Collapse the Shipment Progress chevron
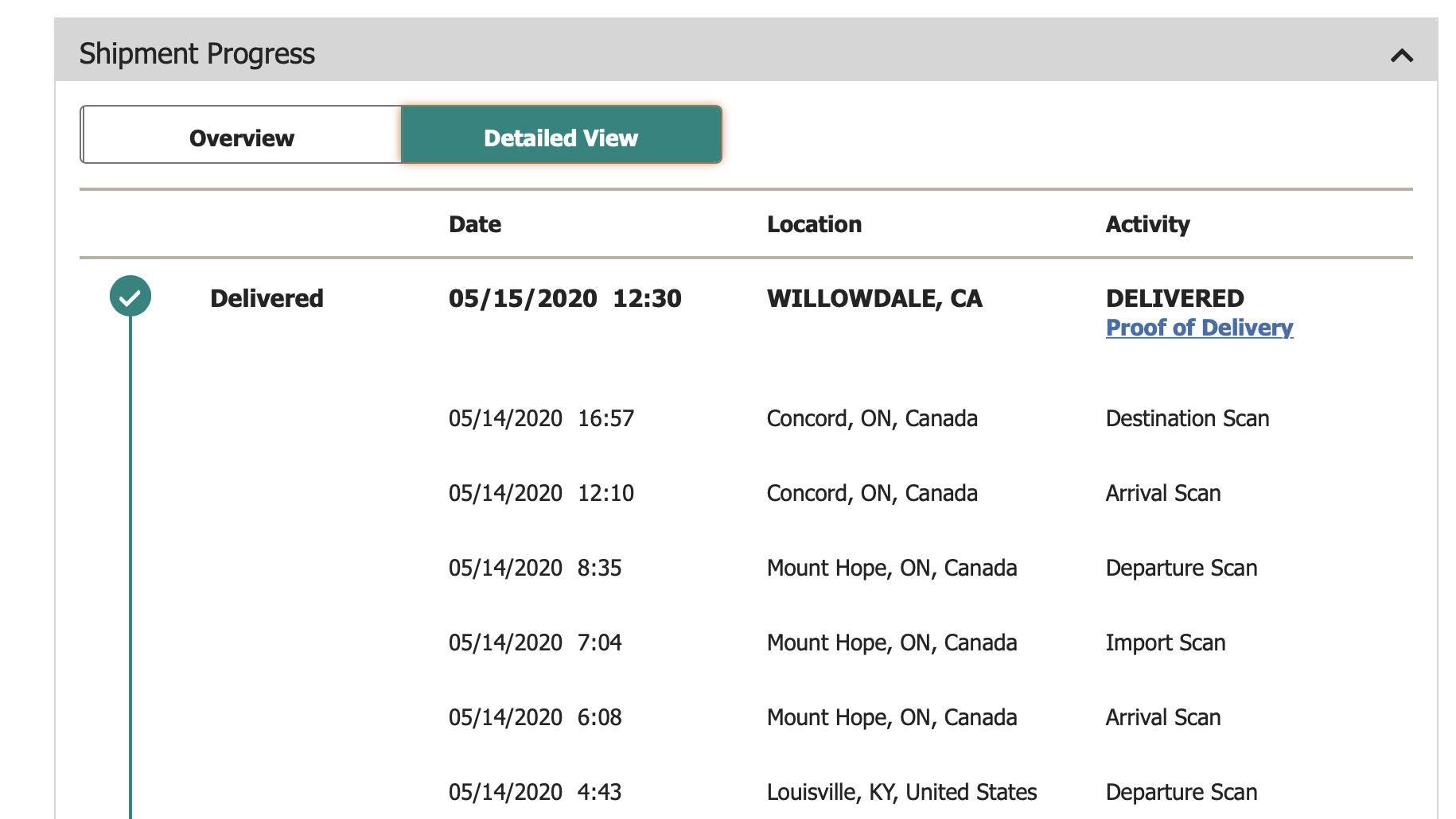 tap(1401, 56)
